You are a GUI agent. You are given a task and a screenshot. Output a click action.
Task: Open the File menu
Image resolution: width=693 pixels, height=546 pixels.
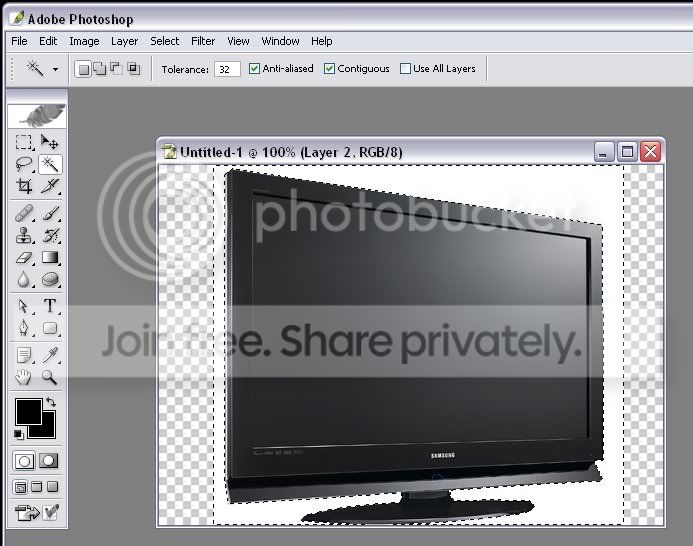point(19,41)
